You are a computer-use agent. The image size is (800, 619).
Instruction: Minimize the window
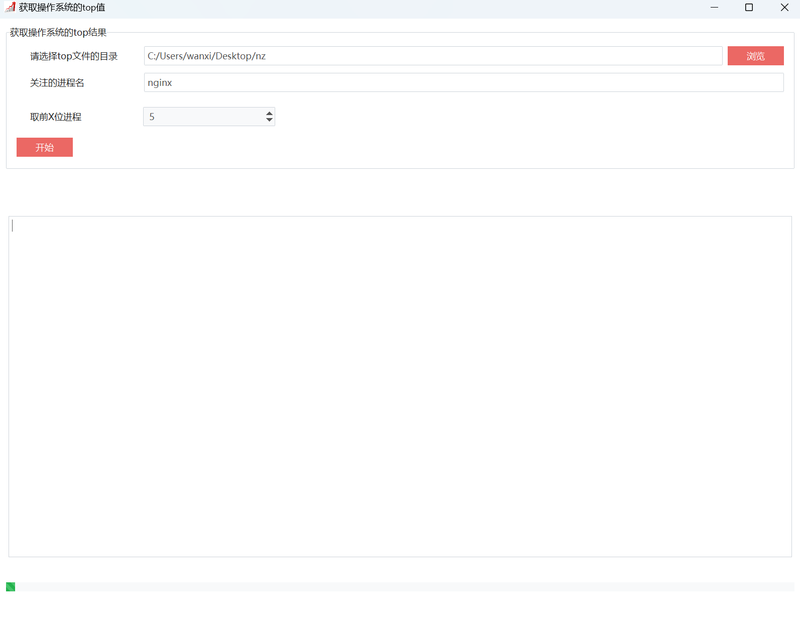[714, 7]
